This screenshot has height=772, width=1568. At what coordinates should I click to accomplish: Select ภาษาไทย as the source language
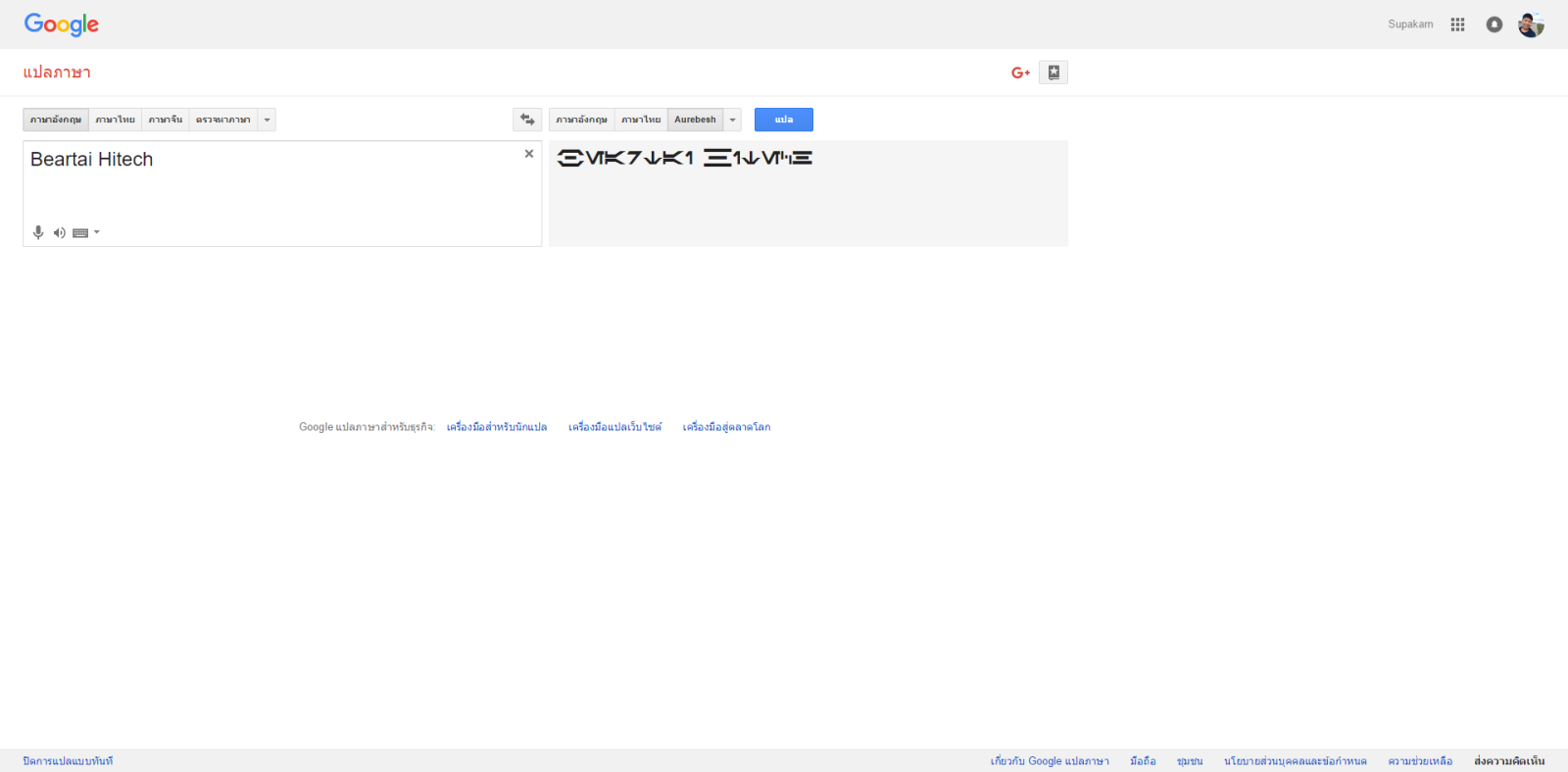(x=115, y=120)
